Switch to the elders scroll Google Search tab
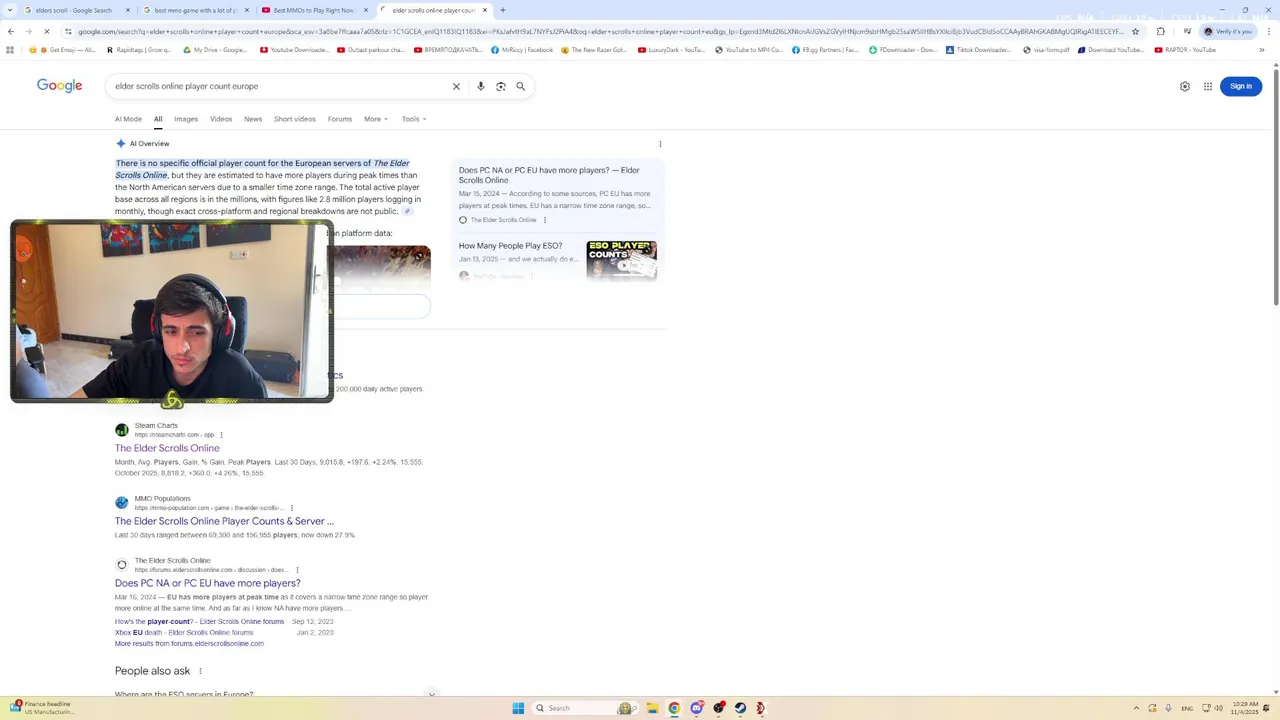 point(78,10)
